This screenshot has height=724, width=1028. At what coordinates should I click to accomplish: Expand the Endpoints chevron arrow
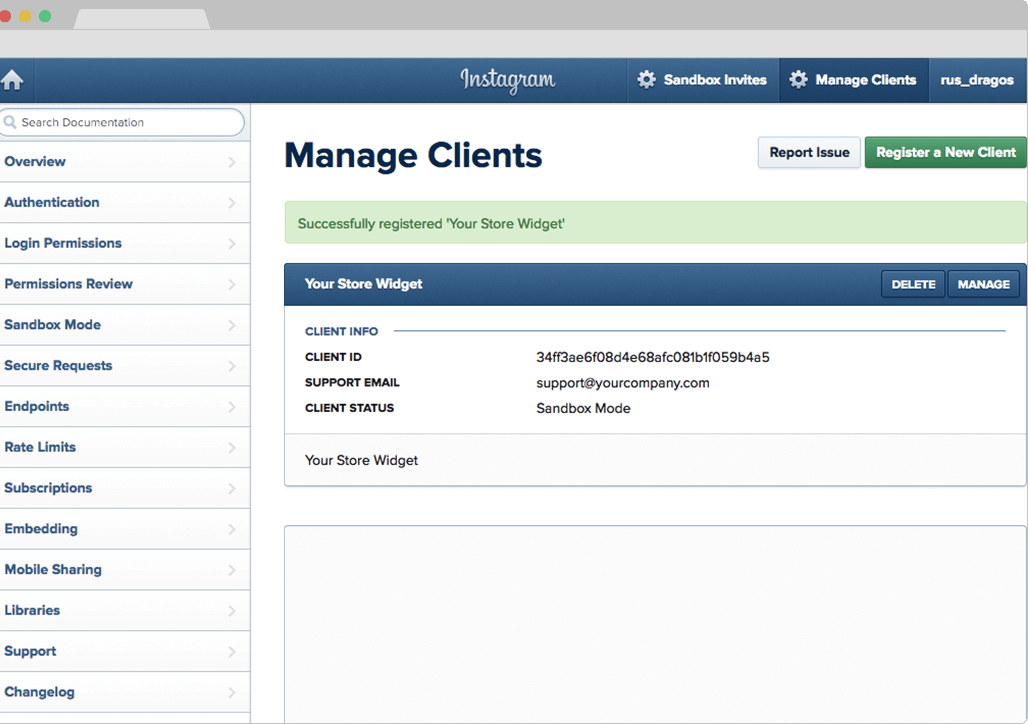[232, 407]
